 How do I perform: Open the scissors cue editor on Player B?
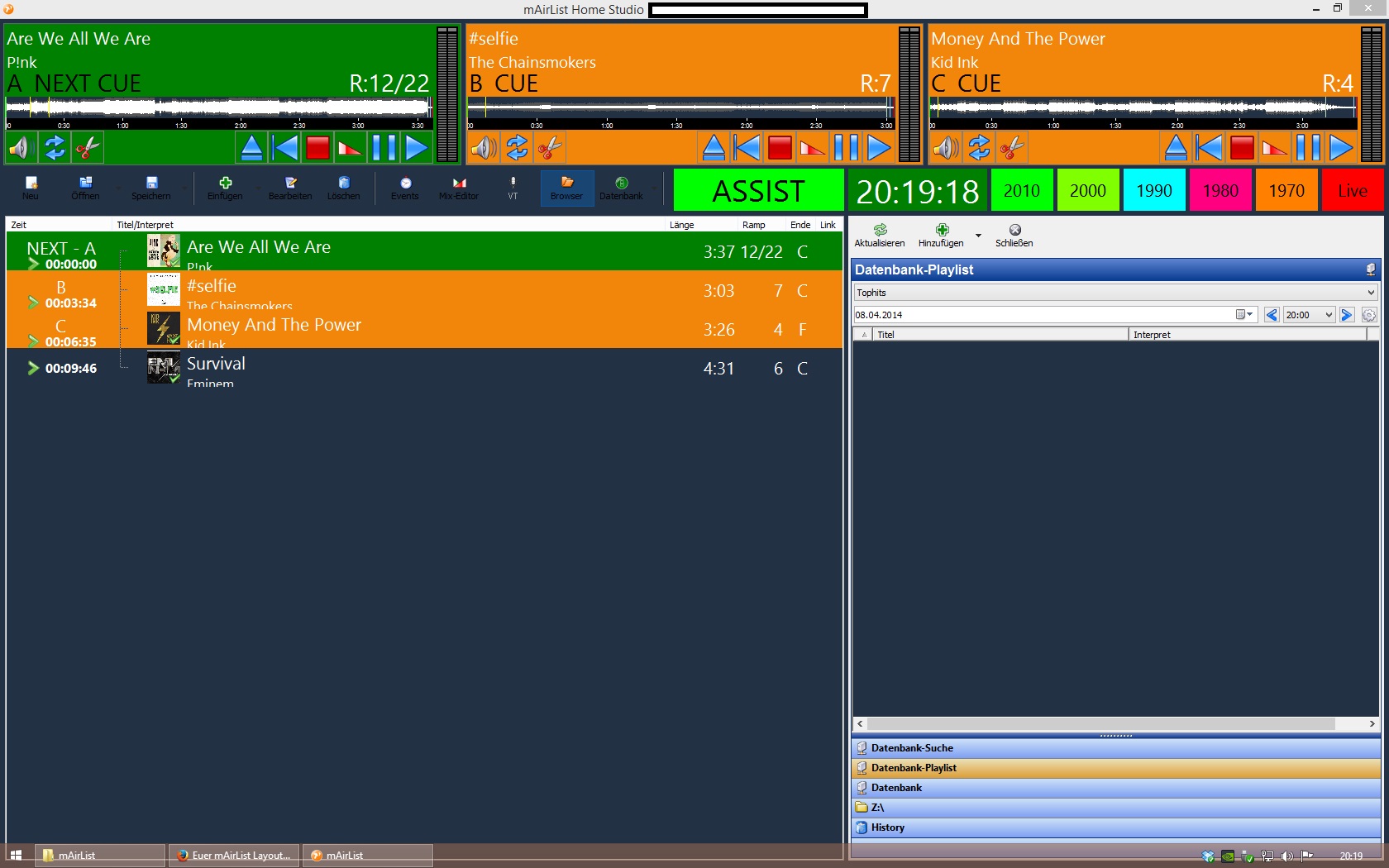550,148
